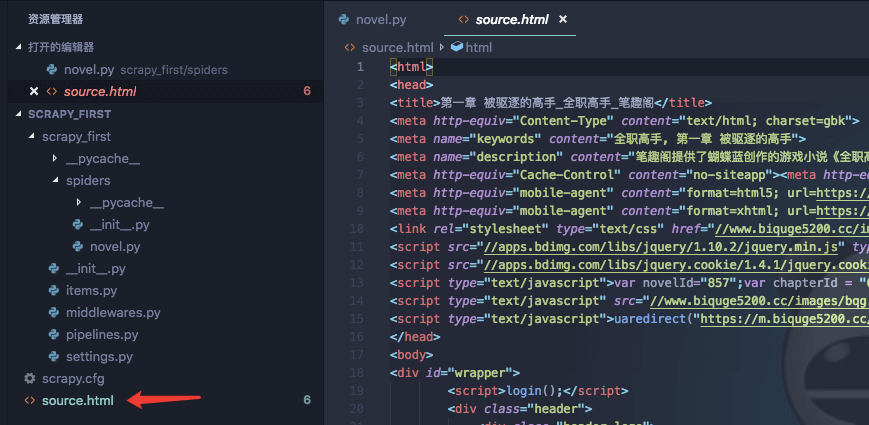Screen dimensions: 869x425
Task: Click the <body> tag on line 17
Action: tap(411, 354)
